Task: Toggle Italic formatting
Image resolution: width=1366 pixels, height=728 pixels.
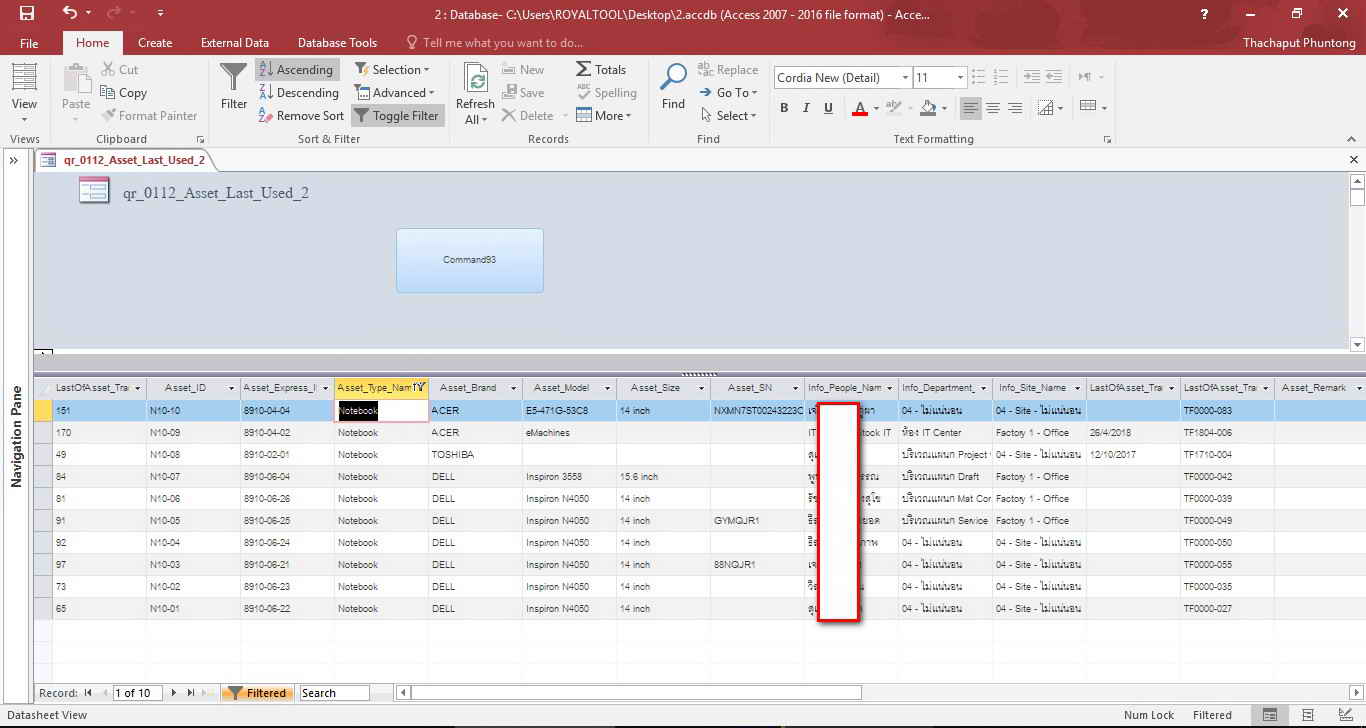Action: (806, 108)
